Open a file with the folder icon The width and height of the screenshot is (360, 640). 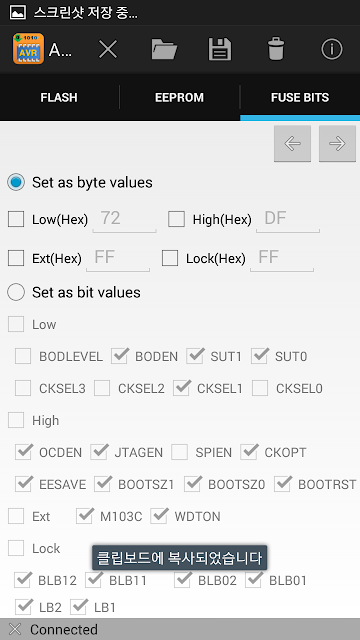164,50
